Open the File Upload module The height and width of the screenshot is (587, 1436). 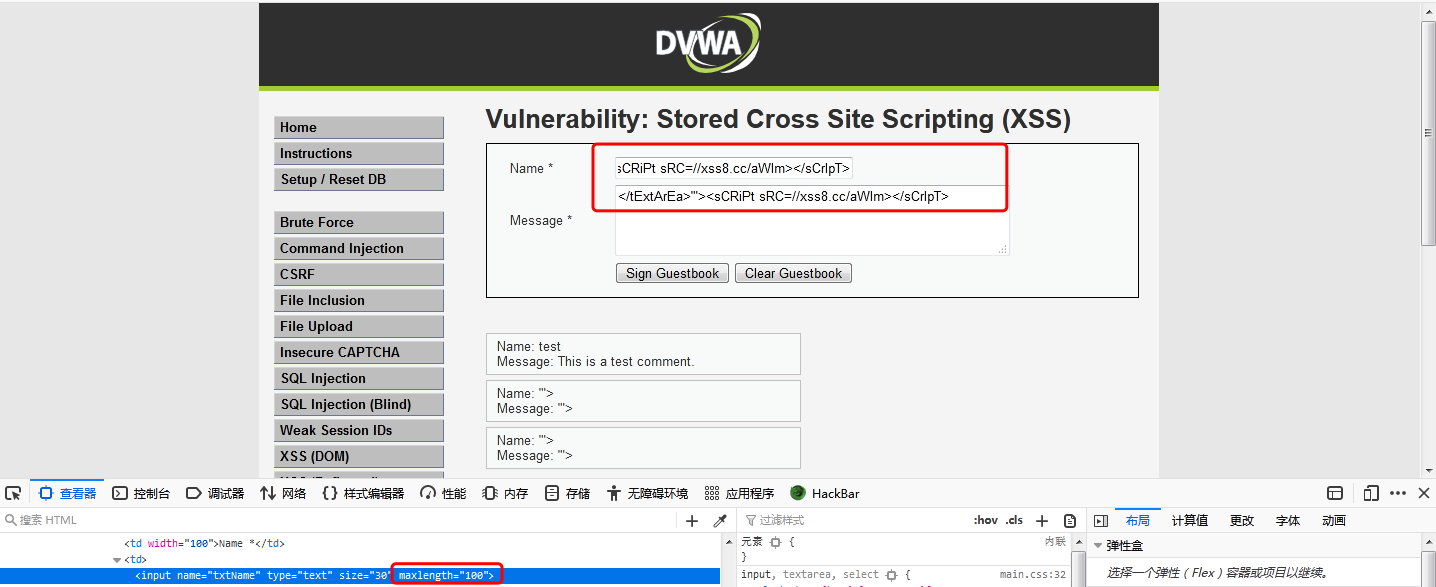pos(359,327)
